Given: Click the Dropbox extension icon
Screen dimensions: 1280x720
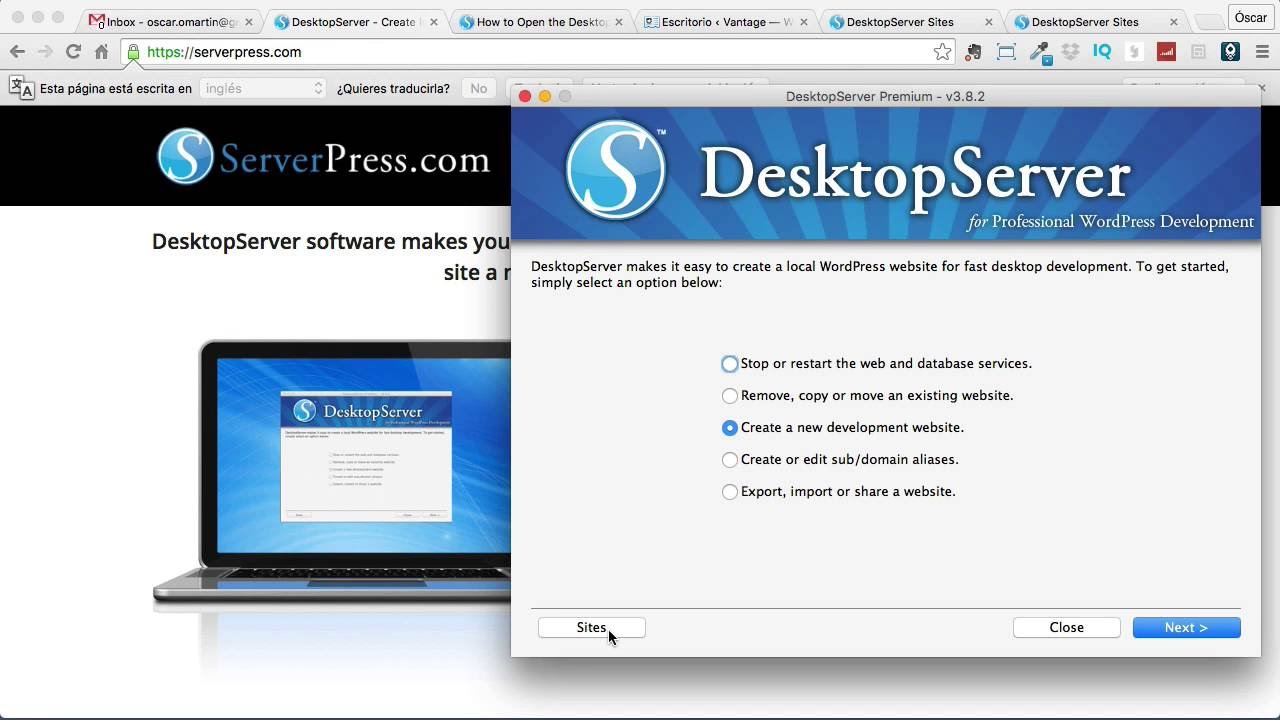Looking at the screenshot, I should coord(1071,52).
